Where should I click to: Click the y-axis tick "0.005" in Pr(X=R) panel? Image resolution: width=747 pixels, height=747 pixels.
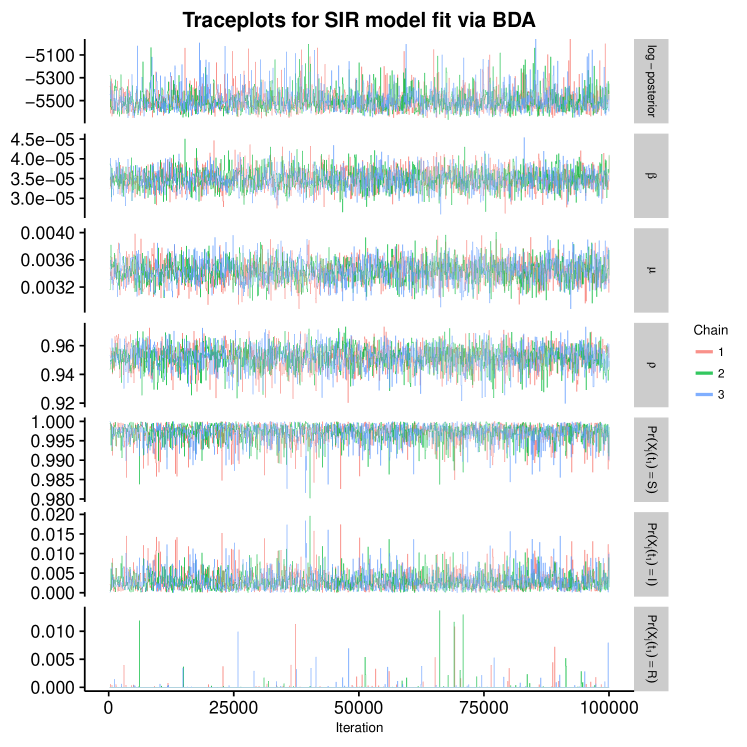click(x=53, y=660)
